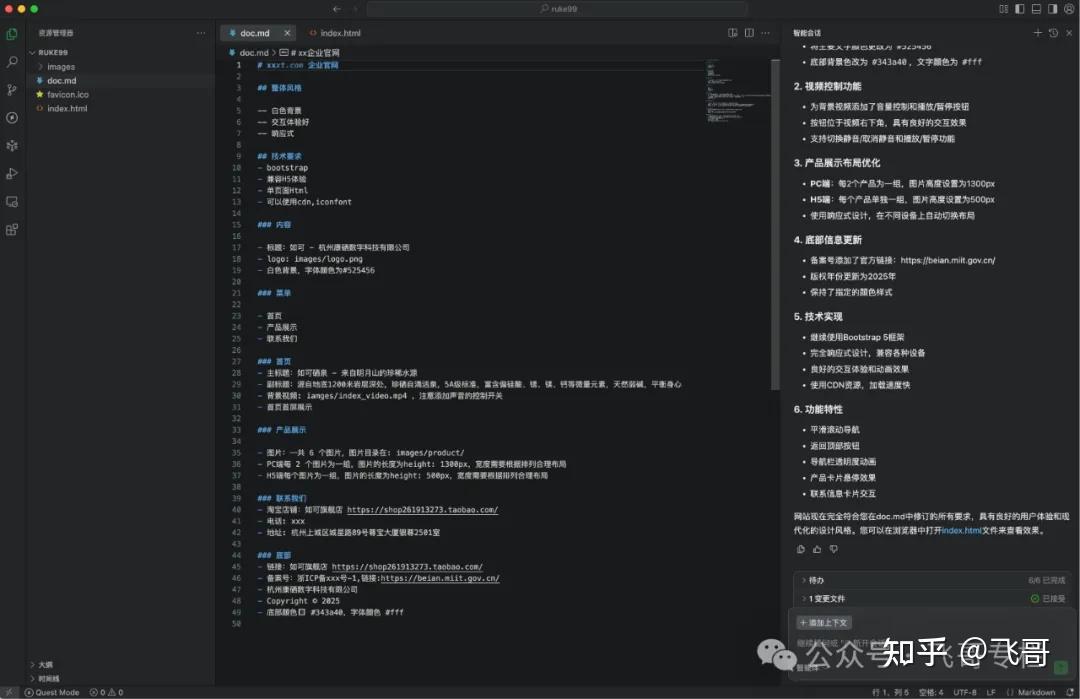Image resolution: width=1080 pixels, height=699 pixels.
Task: Click 行 1, 列 5 cursor position
Action: click(x=891, y=692)
